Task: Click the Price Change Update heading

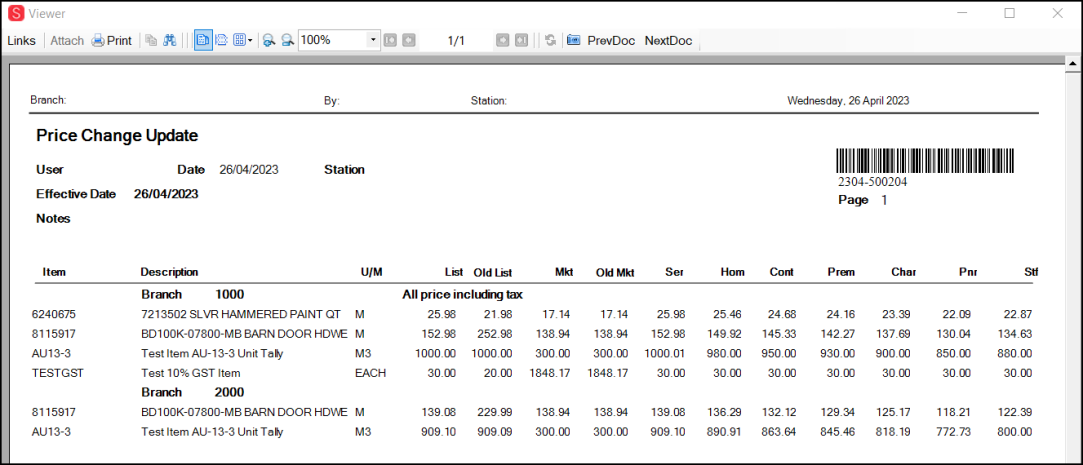Action: (x=117, y=136)
